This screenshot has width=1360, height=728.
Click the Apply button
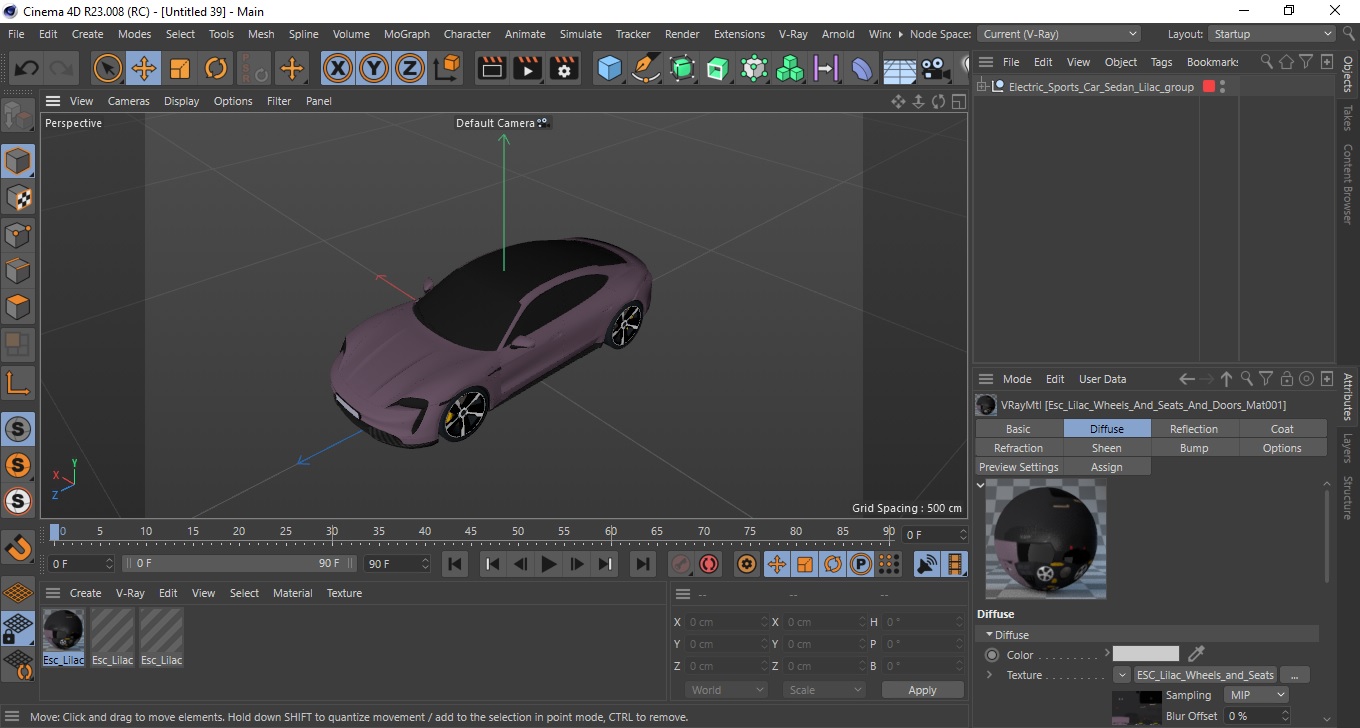pos(922,690)
